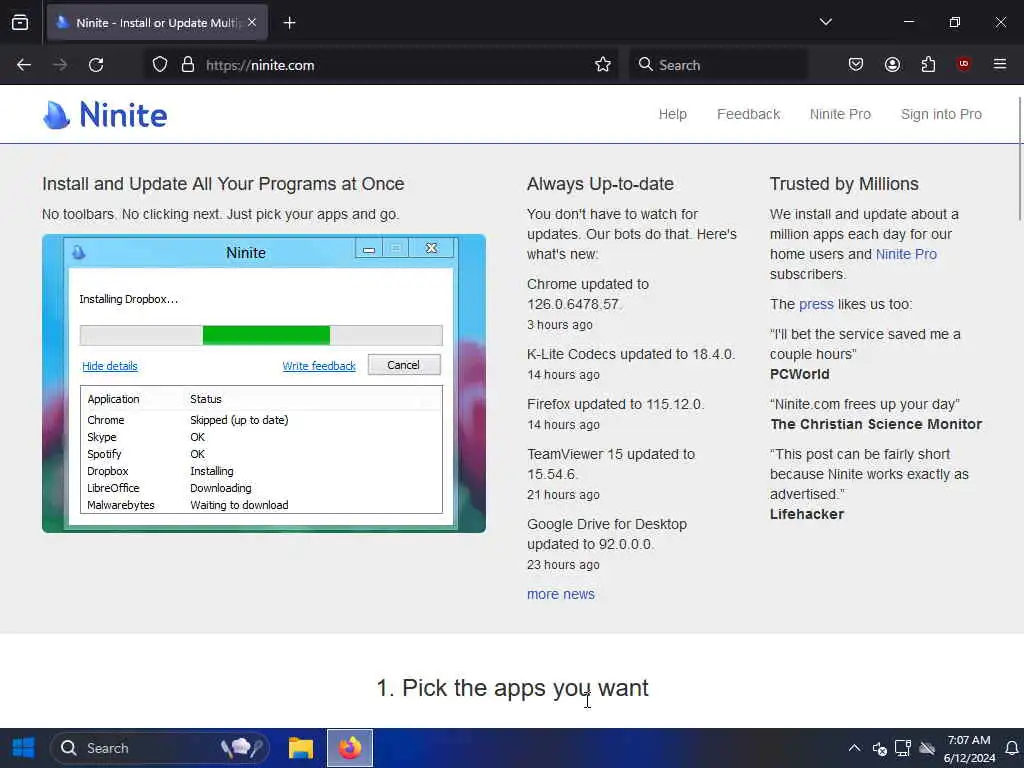The image size is (1024, 768).
Task: Click the Ninite logo
Action: click(104, 115)
